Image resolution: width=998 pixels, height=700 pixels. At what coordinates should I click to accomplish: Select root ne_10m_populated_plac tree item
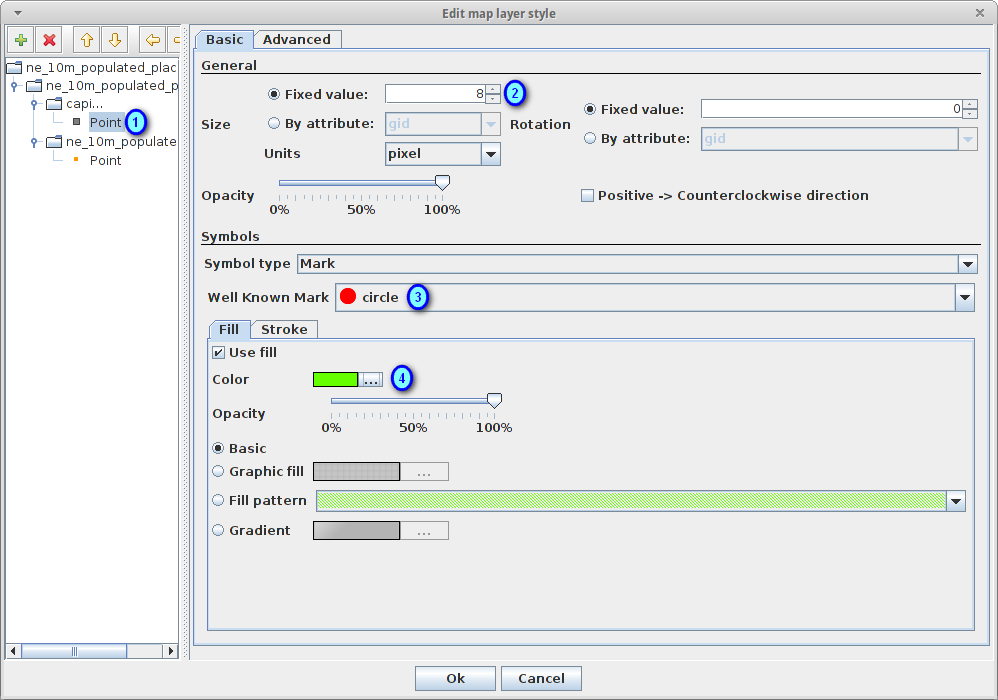point(101,67)
